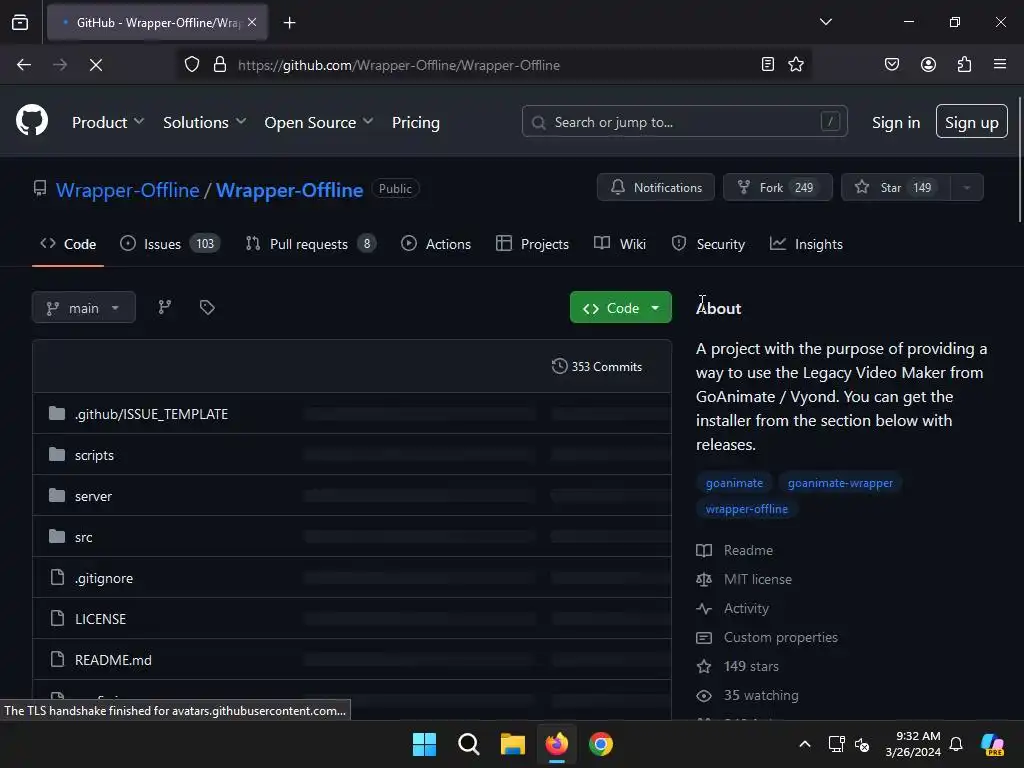The height and width of the screenshot is (768, 1024).
Task: Stop loading the page
Action: click(96, 65)
